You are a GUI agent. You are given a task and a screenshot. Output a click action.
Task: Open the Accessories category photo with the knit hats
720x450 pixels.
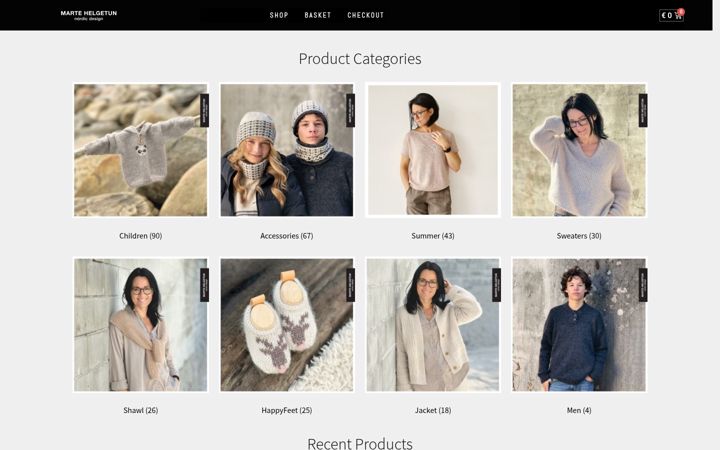[x=287, y=150]
